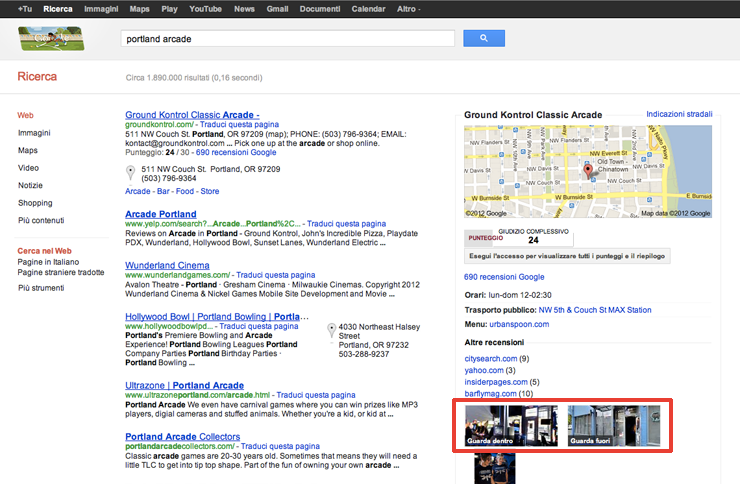Click Traduci questa pagina for ultrazoneportland.com
Image resolution: width=740 pixels, height=484 pixels.
[316, 395]
